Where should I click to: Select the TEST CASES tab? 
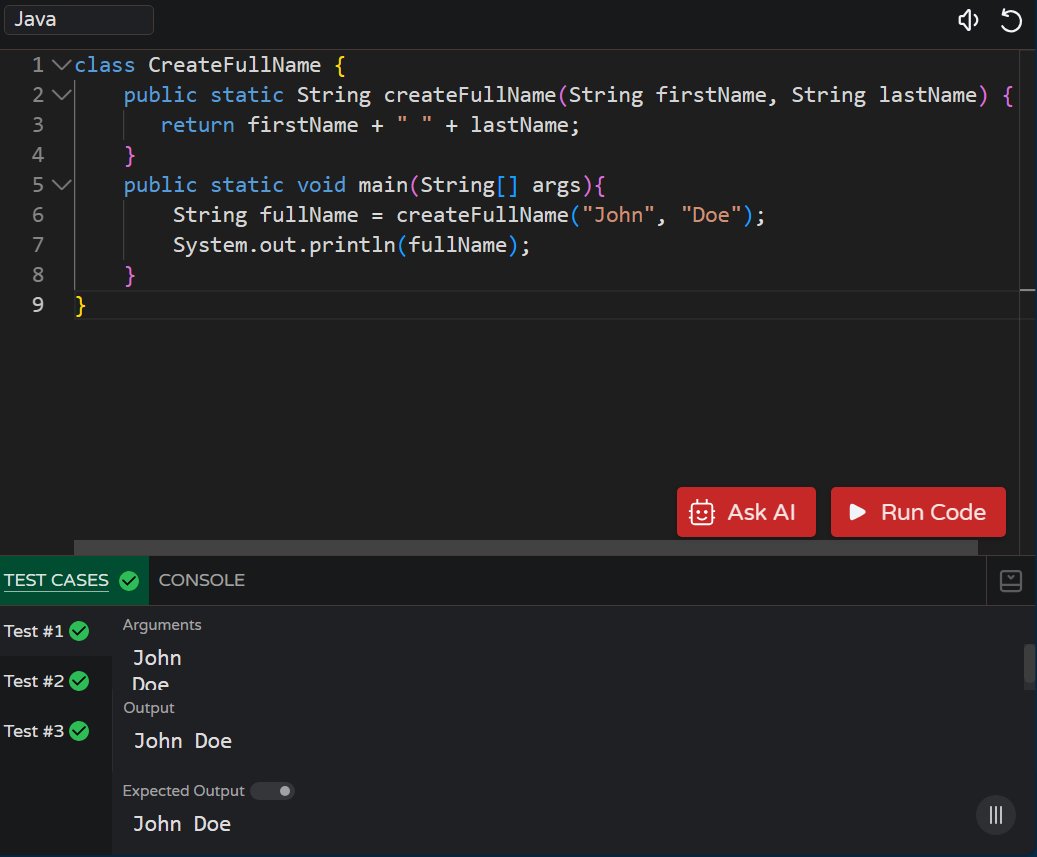pos(56,580)
